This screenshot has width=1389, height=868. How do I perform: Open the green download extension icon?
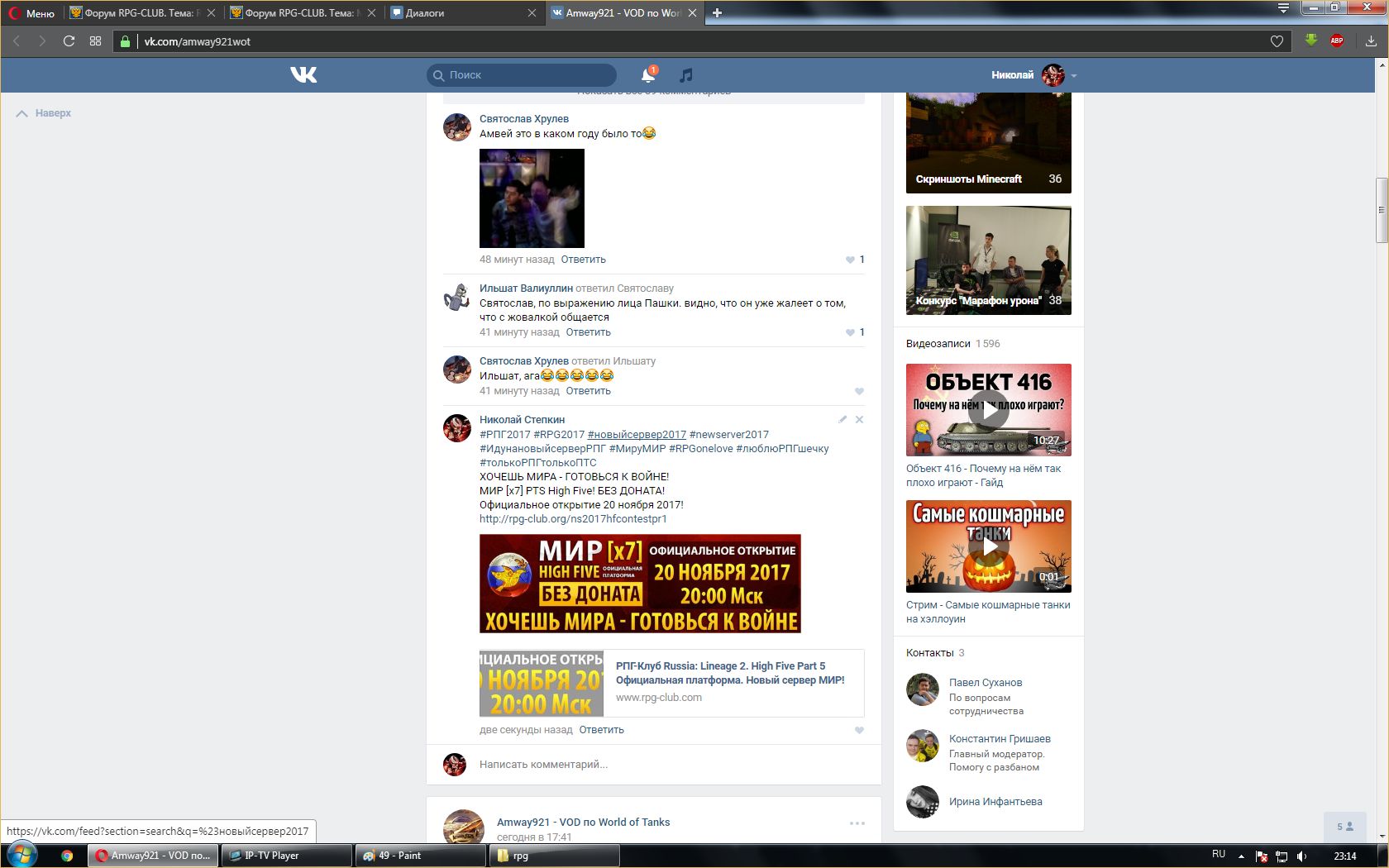coord(1310,40)
